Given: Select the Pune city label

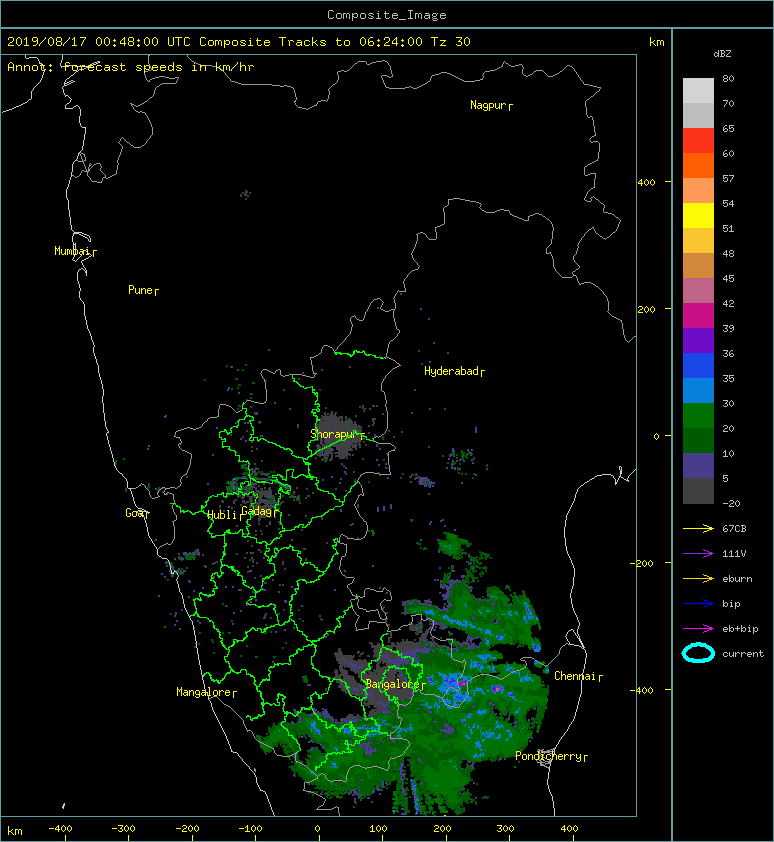Looking at the screenshot, I should coord(140,290).
